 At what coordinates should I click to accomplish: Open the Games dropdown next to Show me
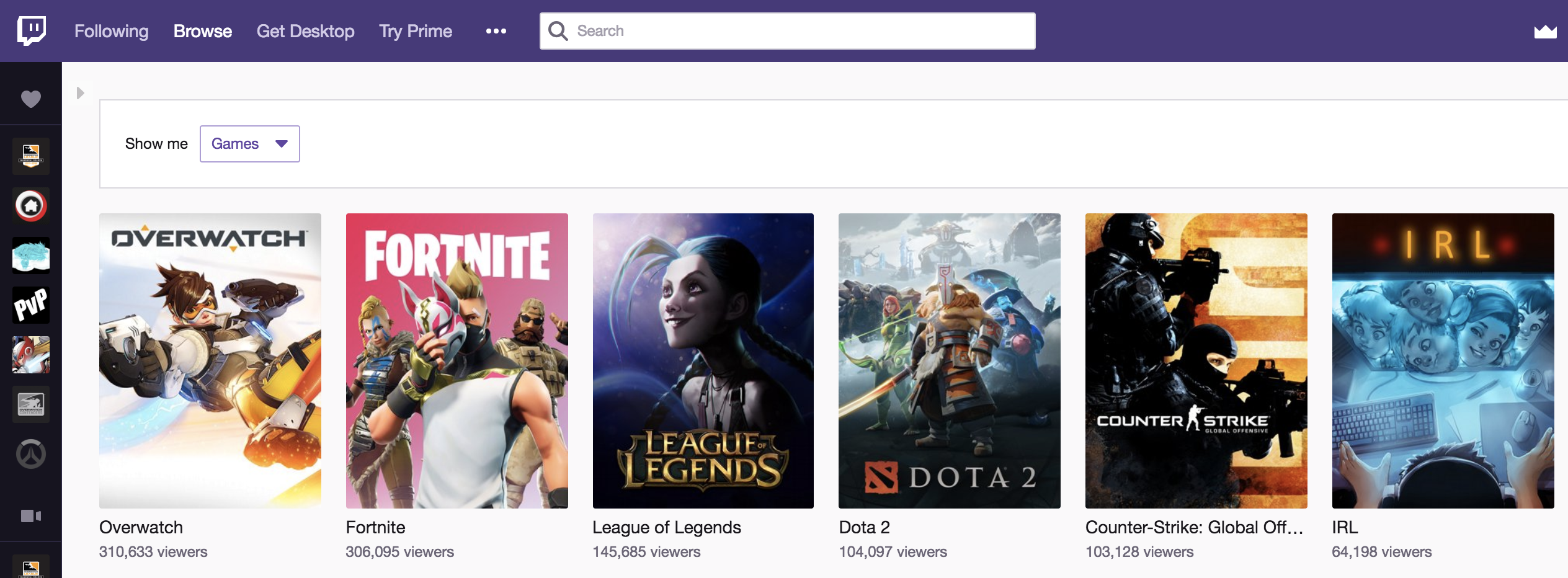point(249,144)
